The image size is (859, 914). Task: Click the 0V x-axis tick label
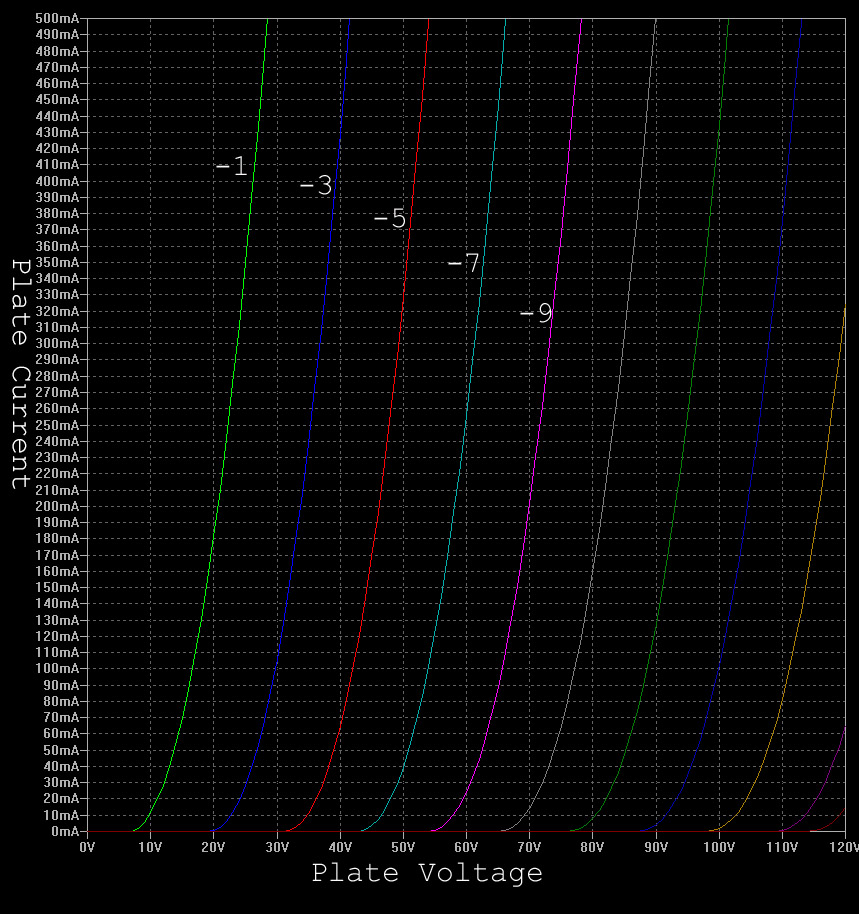click(x=87, y=847)
